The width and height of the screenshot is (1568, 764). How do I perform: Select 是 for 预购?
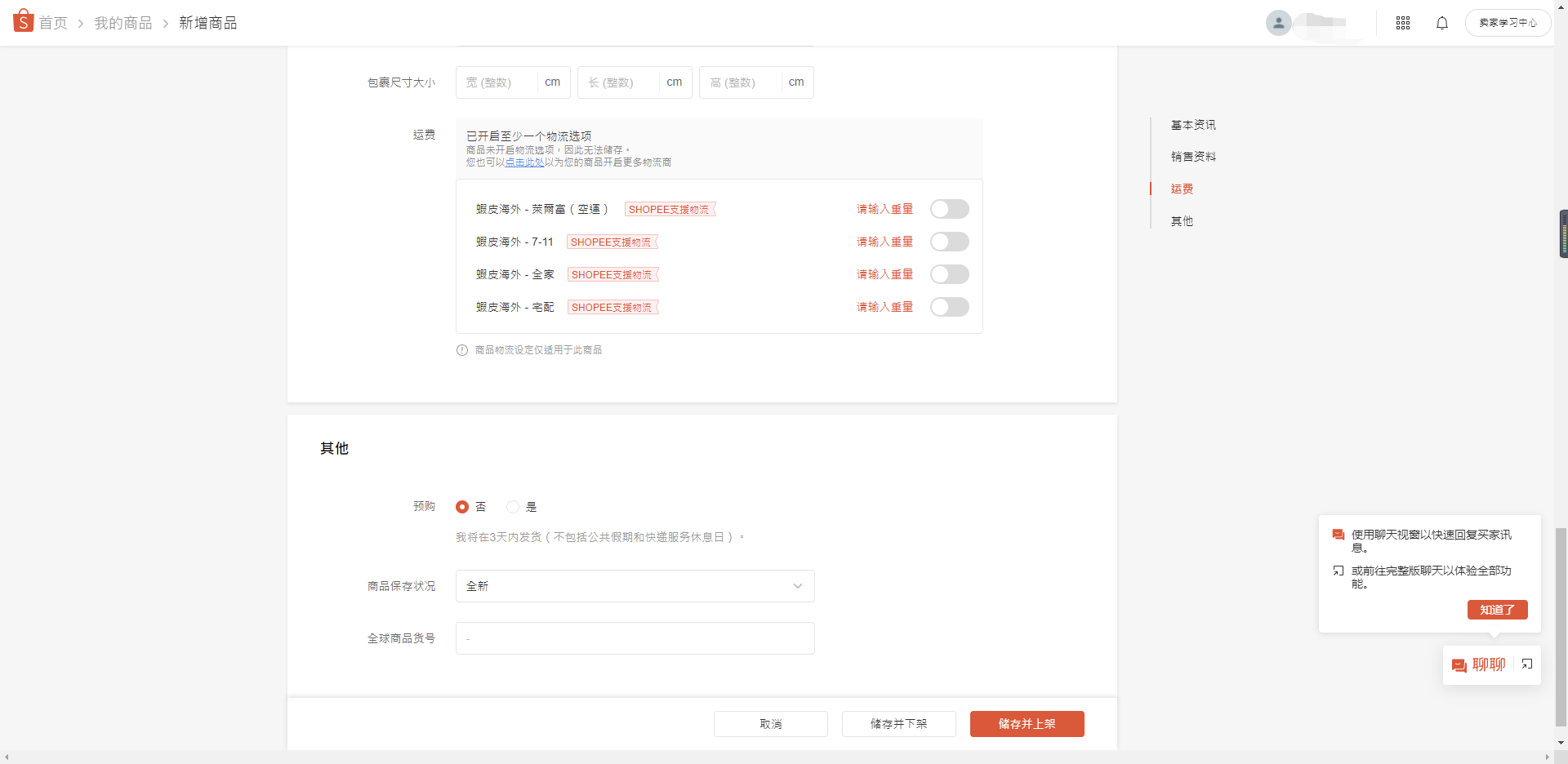point(513,507)
